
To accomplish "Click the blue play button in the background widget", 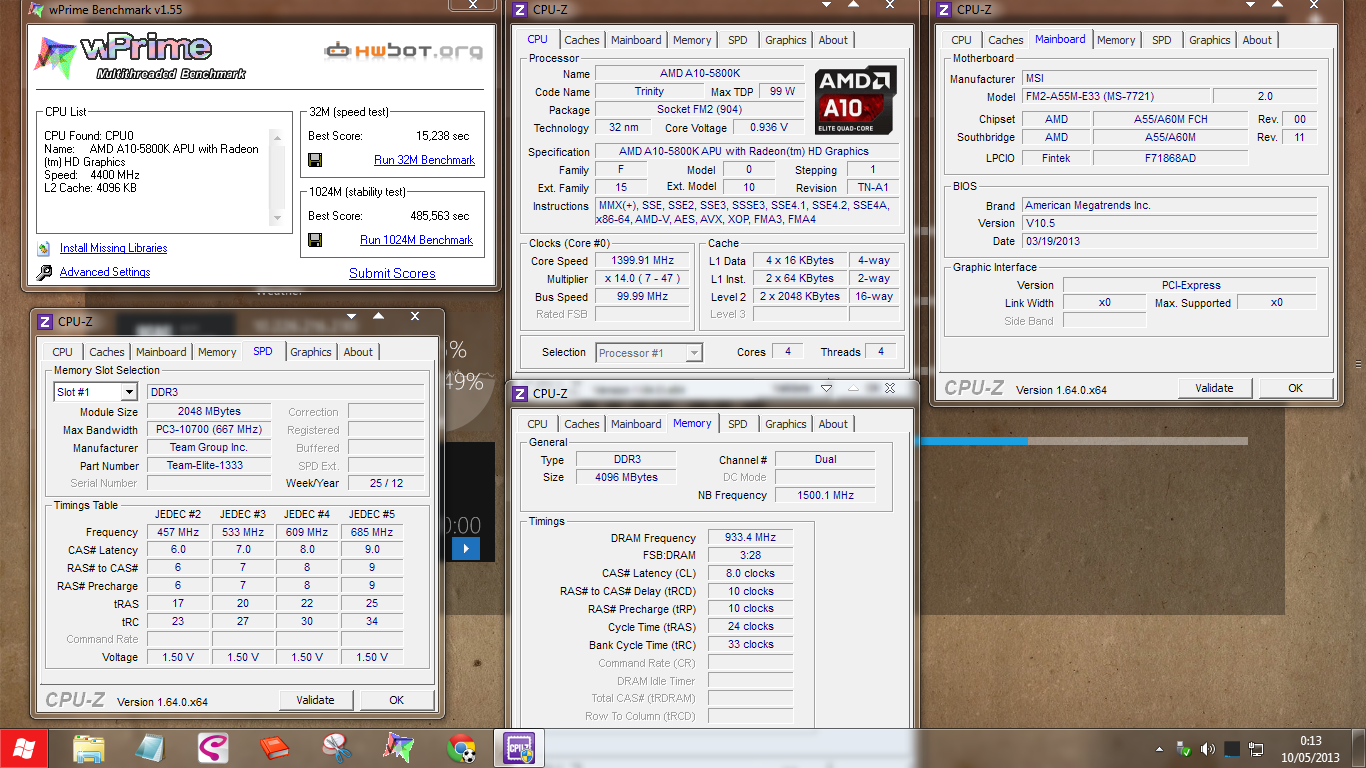I will tap(466, 548).
